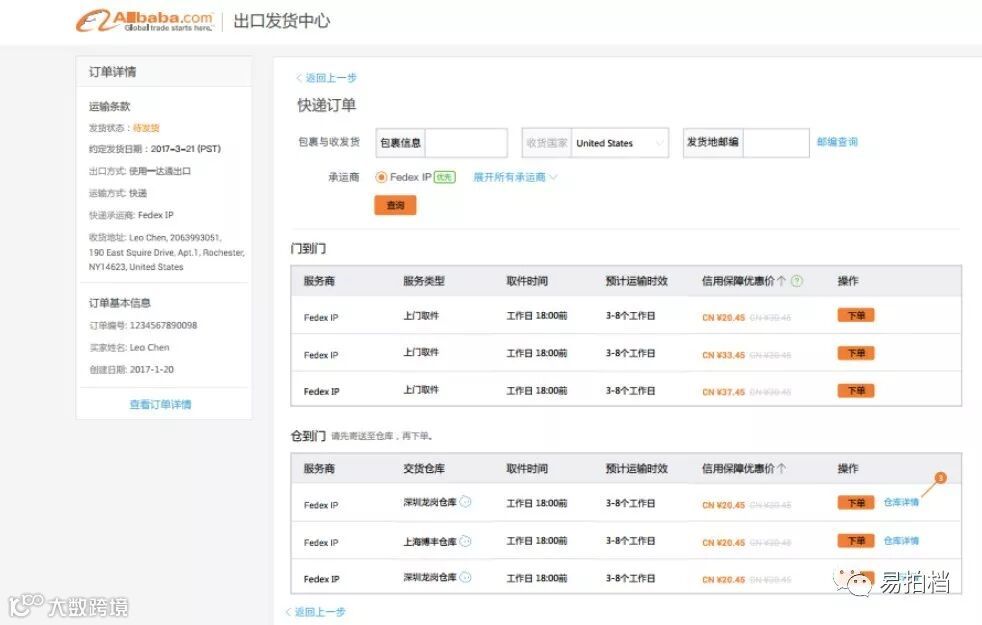Click the 服务类型 column header
Image resolution: width=982 pixels, height=625 pixels.
[424, 281]
